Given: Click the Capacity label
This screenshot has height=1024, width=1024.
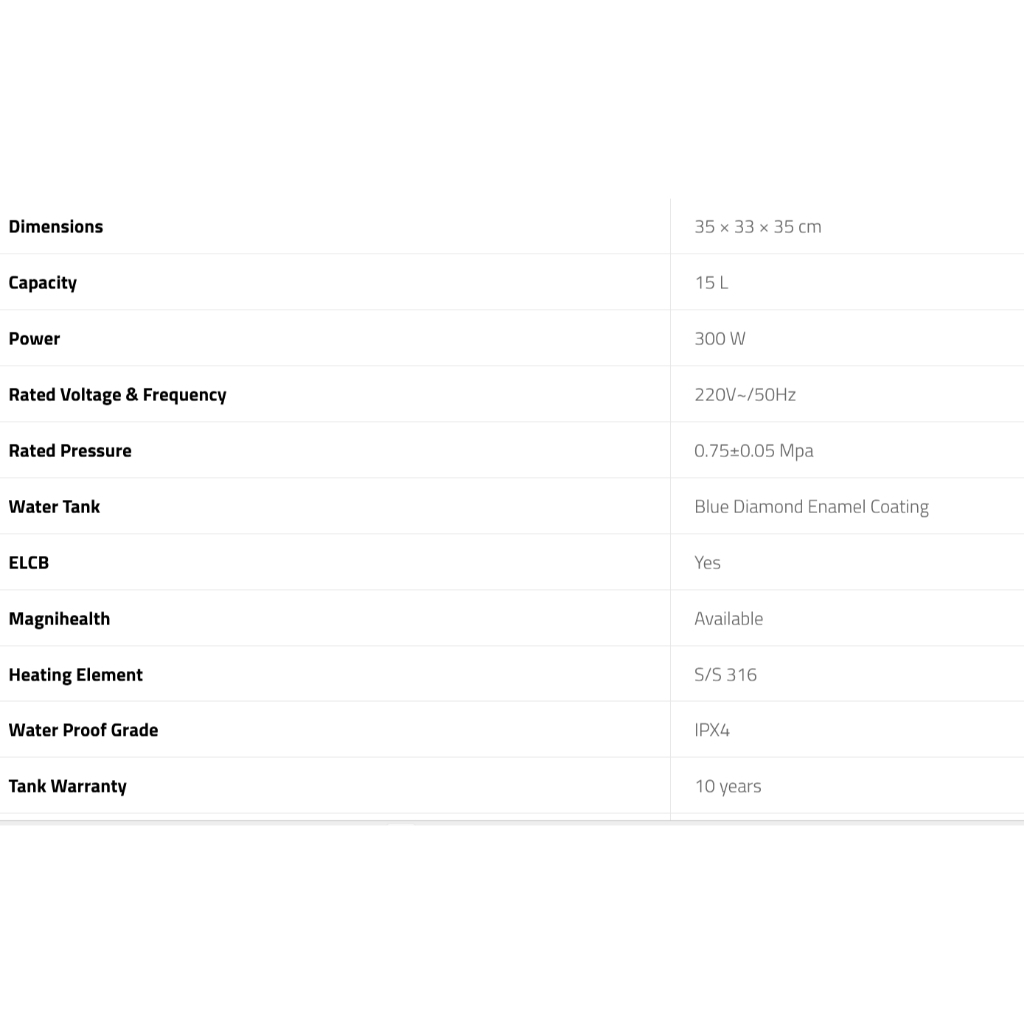Looking at the screenshot, I should tap(43, 283).
